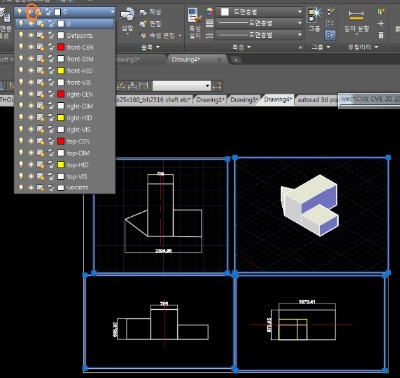This screenshot has height=378, width=400.
Task: Collapse the layer list using the combo box arrow
Action: [x=112, y=12]
